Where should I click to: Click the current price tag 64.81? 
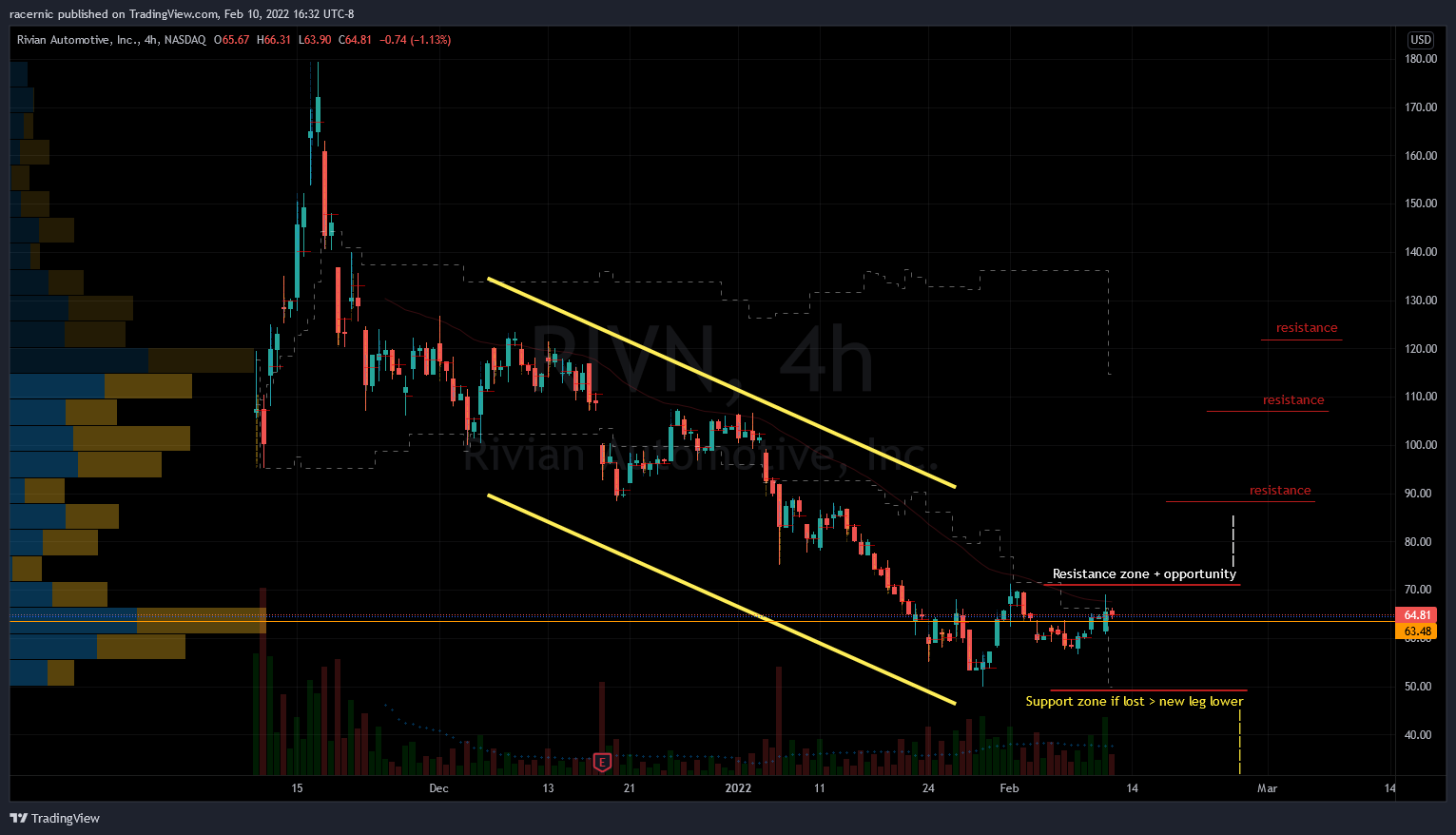click(x=1417, y=615)
